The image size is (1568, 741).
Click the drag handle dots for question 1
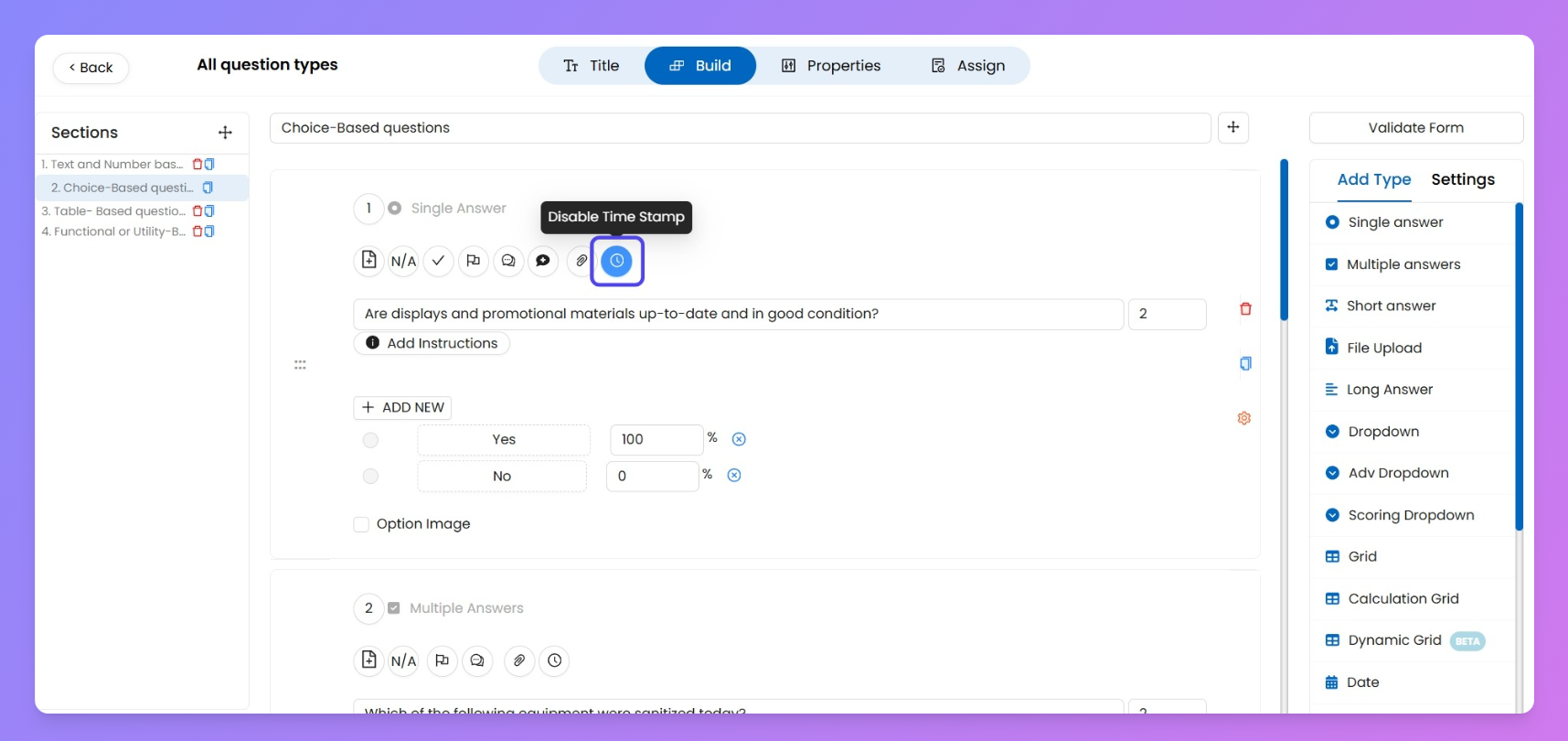pos(300,365)
